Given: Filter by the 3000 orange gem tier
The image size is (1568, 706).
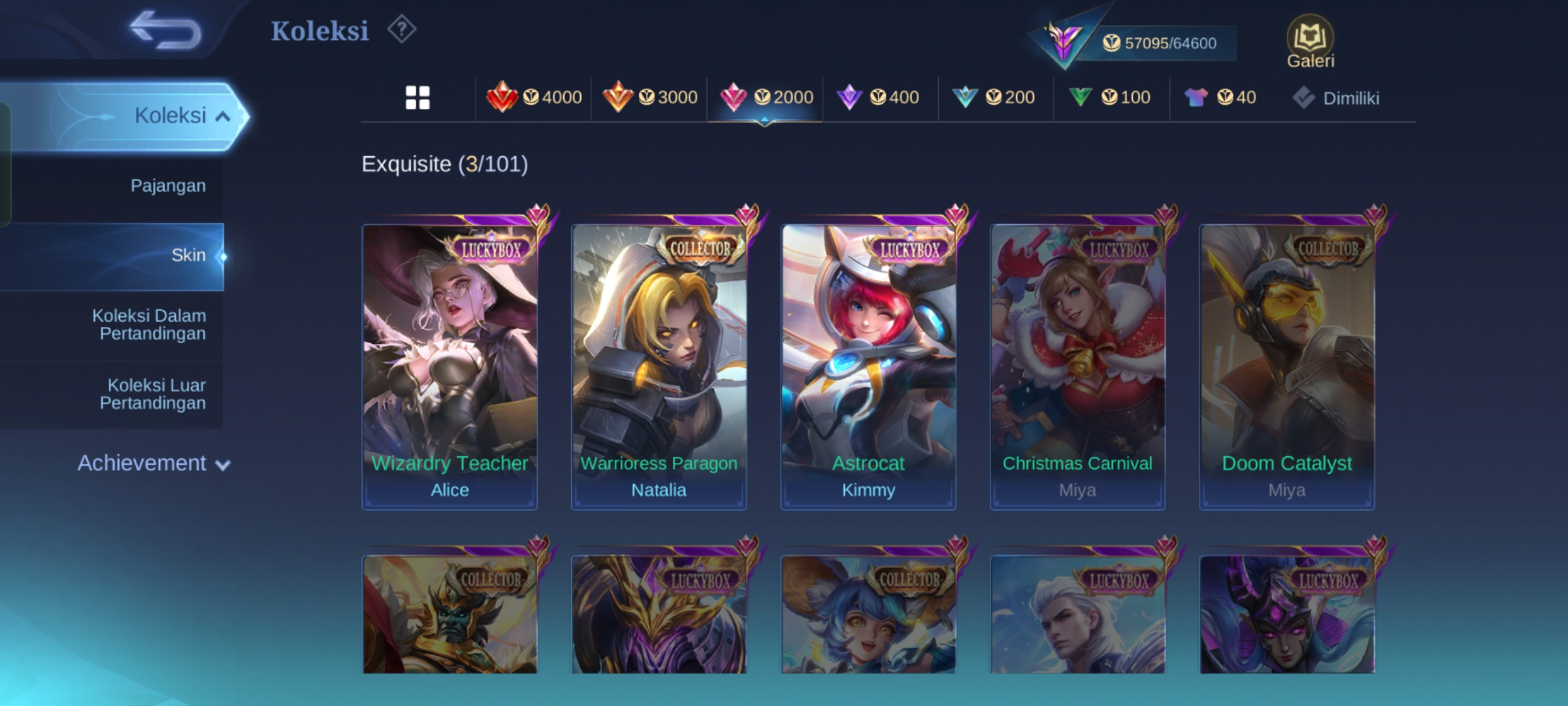Looking at the screenshot, I should 649,97.
